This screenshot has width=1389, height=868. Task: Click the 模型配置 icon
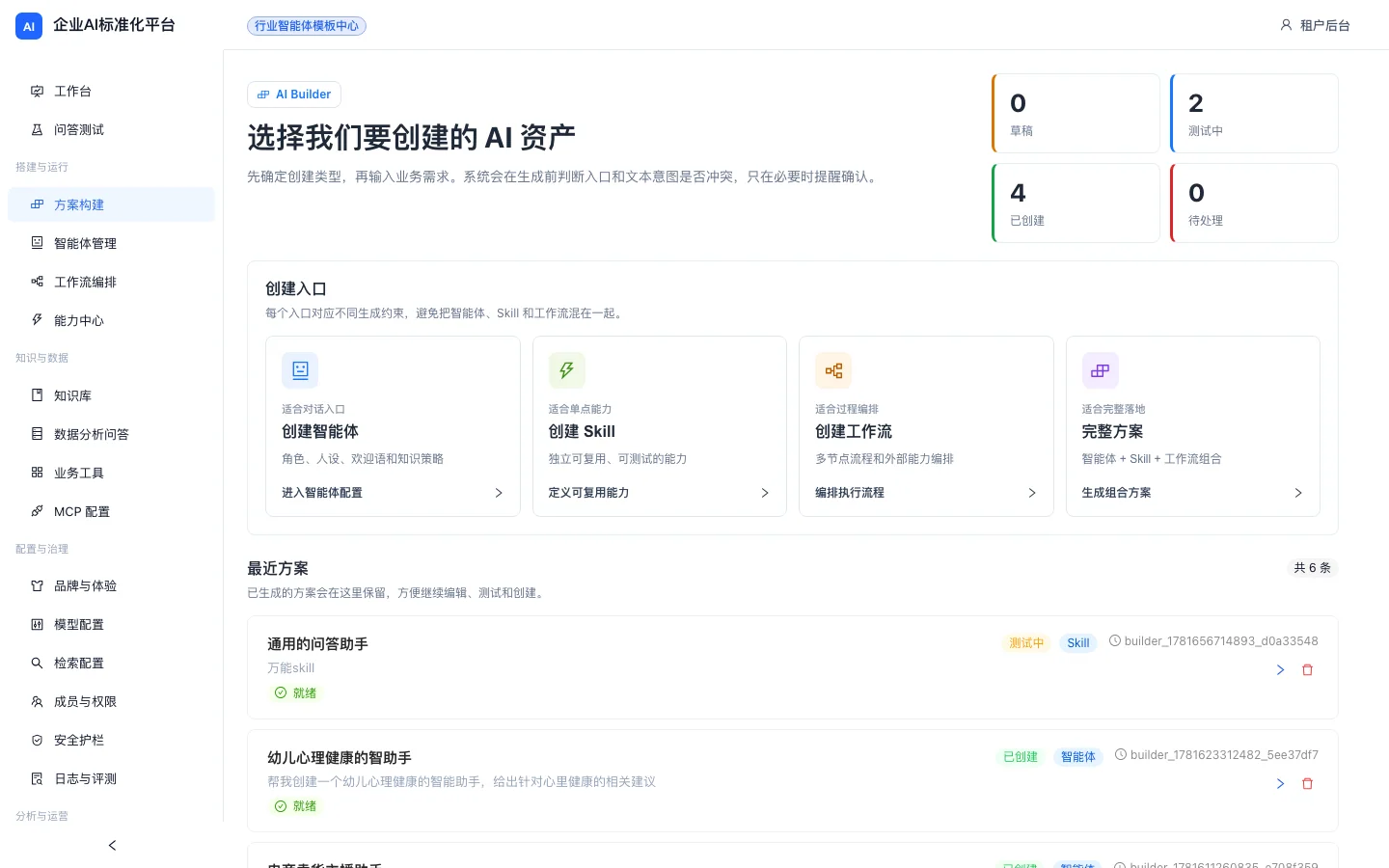tap(37, 624)
